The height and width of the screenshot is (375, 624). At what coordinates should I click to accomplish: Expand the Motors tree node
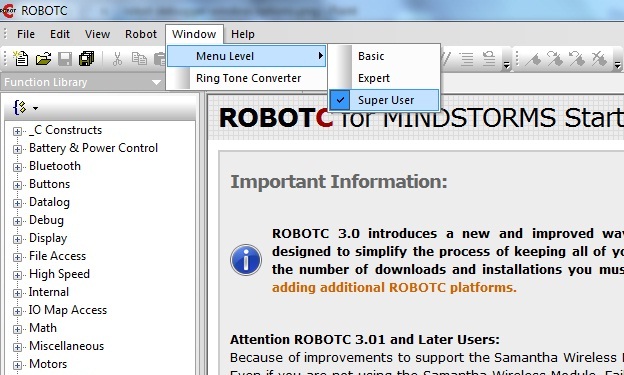point(17,365)
